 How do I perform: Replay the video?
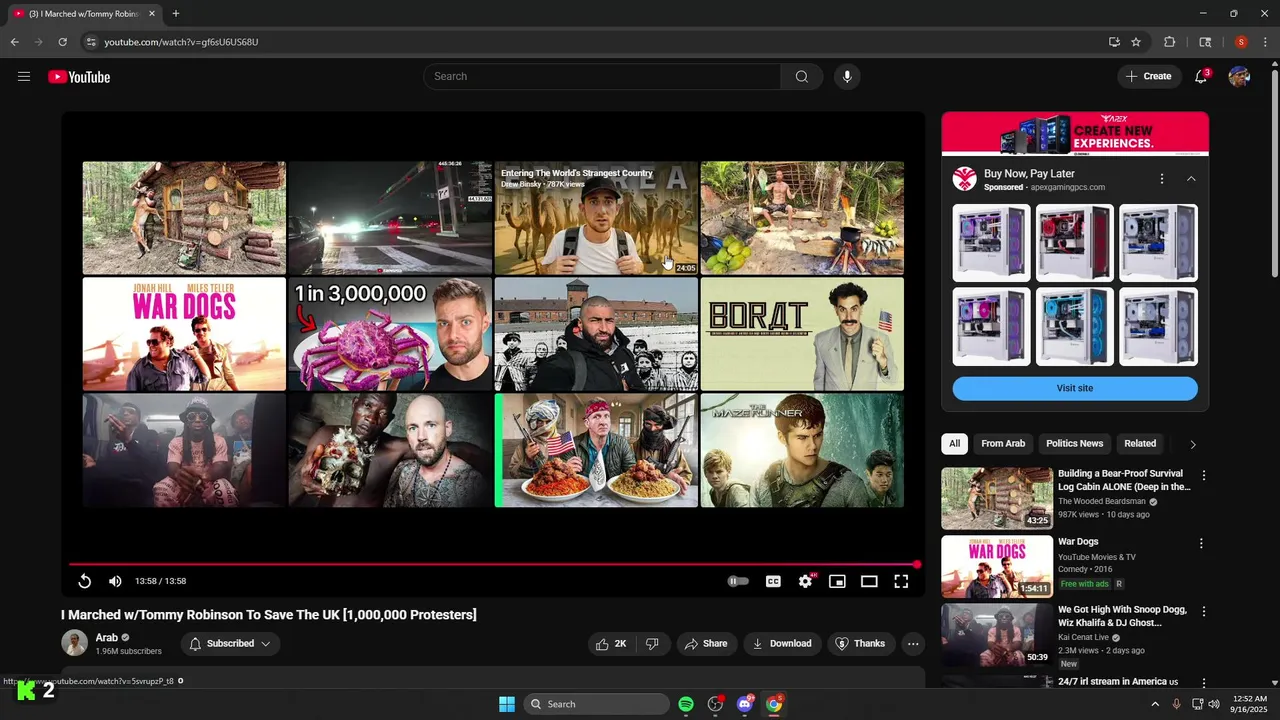point(85,581)
